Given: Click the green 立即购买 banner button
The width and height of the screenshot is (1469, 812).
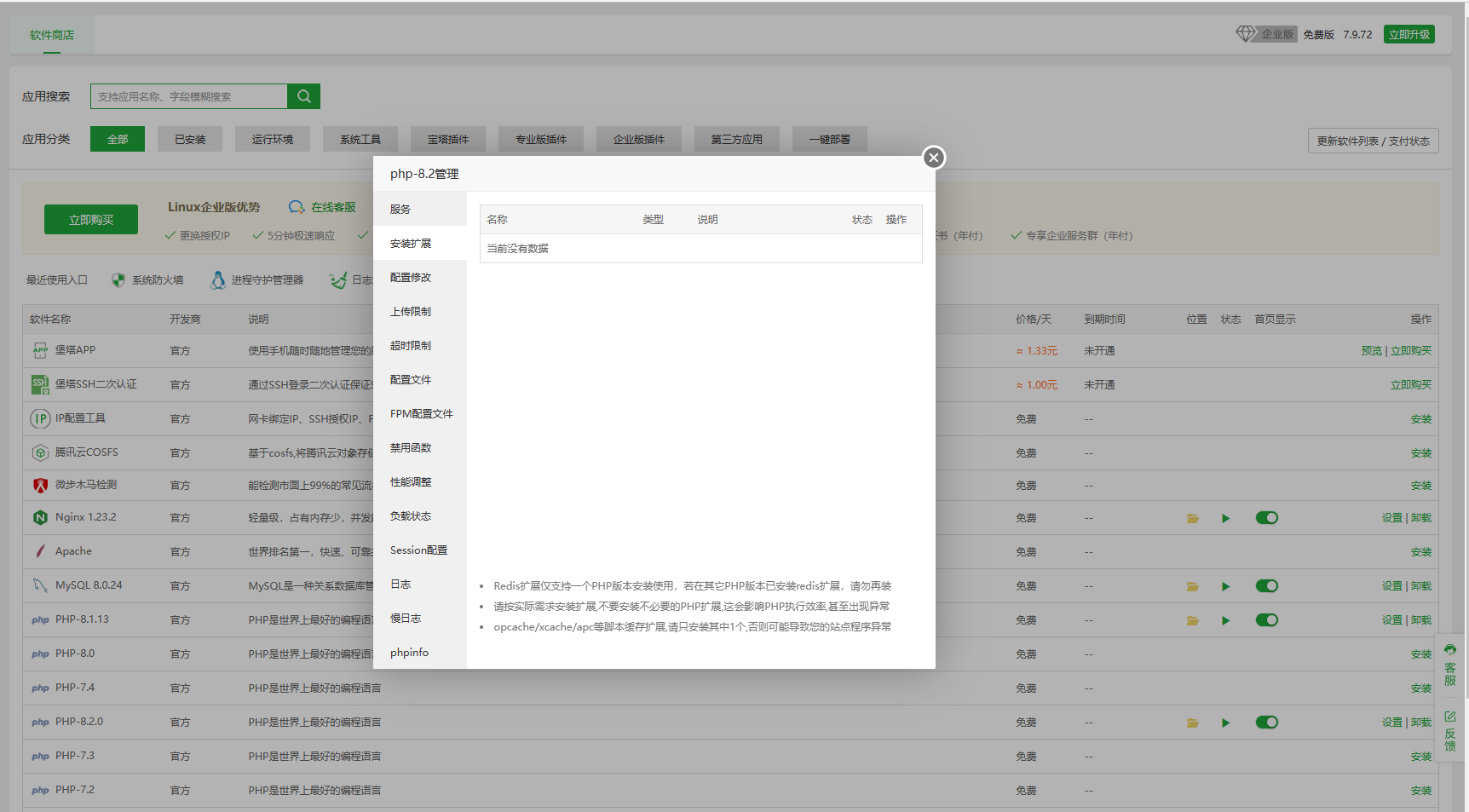Looking at the screenshot, I should 91,219.
